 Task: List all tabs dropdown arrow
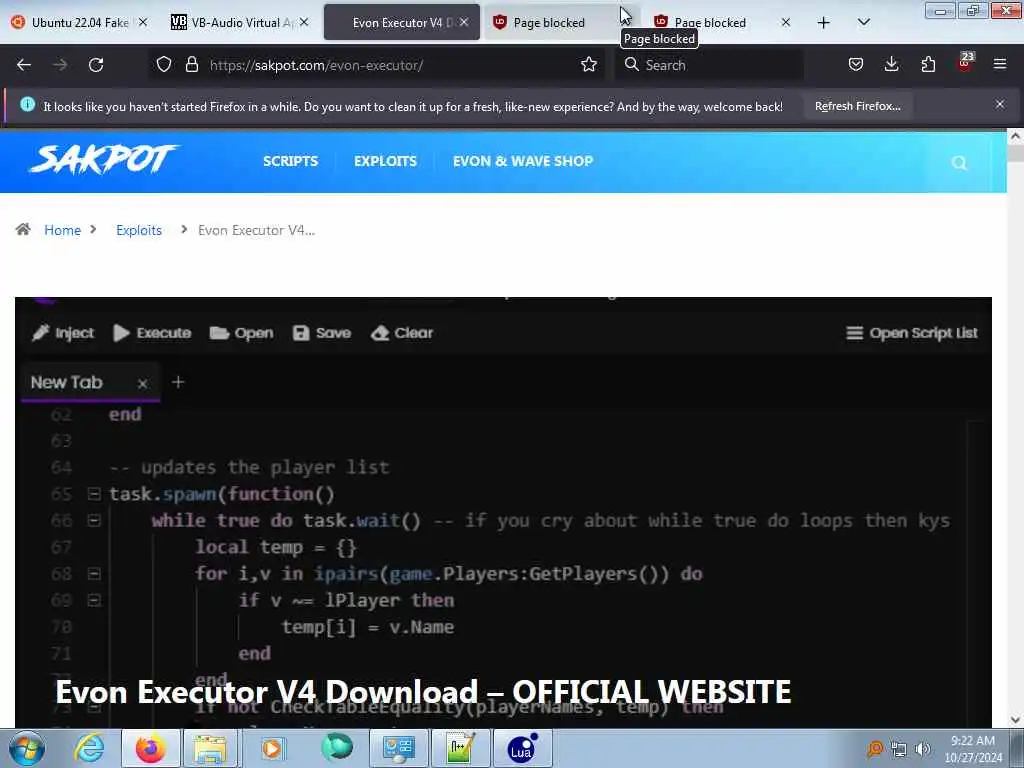click(x=863, y=23)
